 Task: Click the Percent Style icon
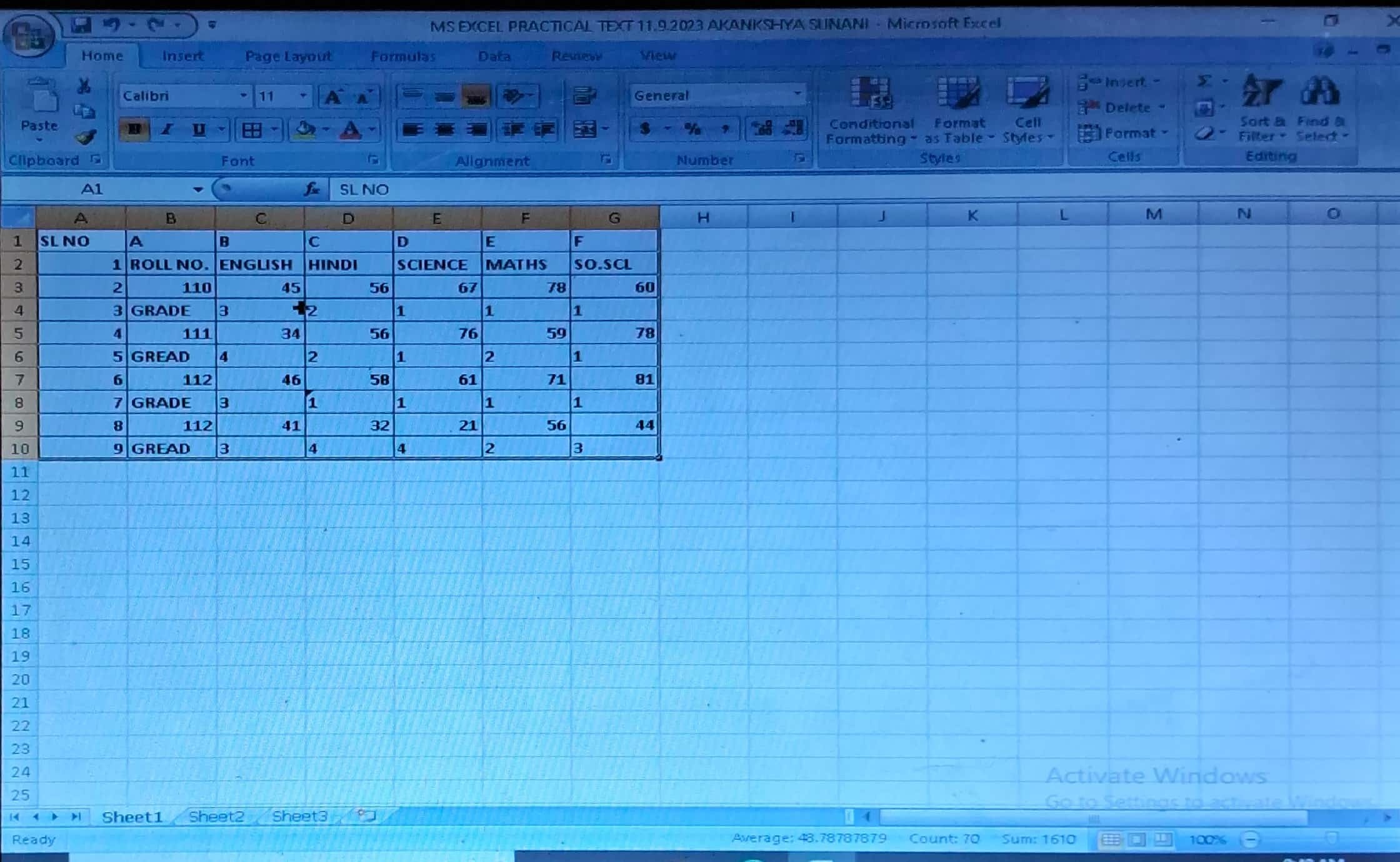pos(692,129)
